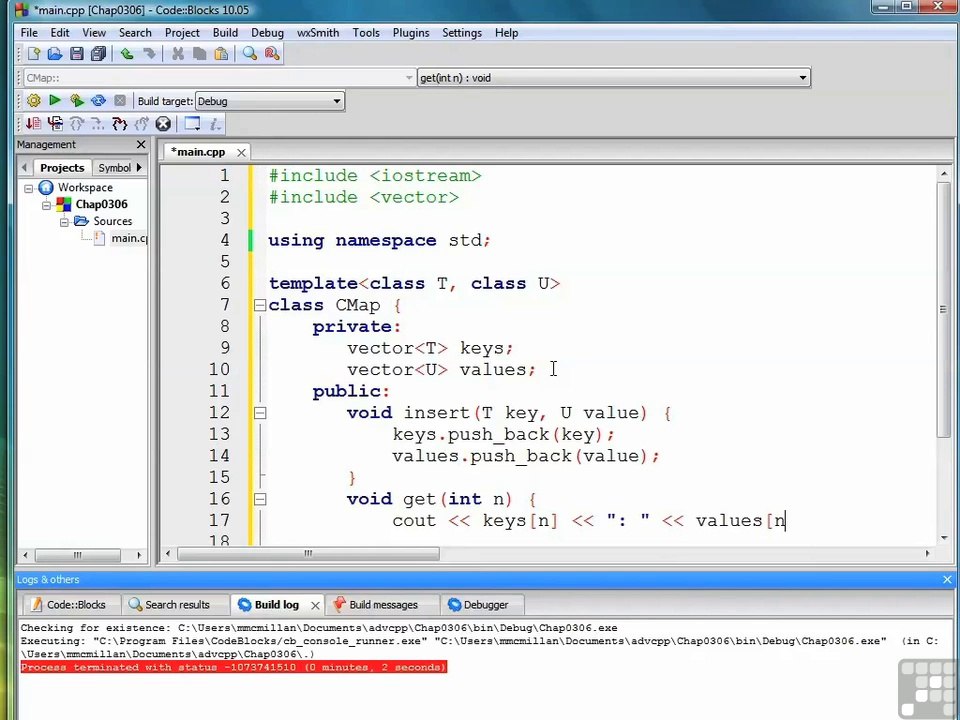This screenshot has width=960, height=720.
Task: Click the grayed Abort build icon
Action: click(120, 100)
